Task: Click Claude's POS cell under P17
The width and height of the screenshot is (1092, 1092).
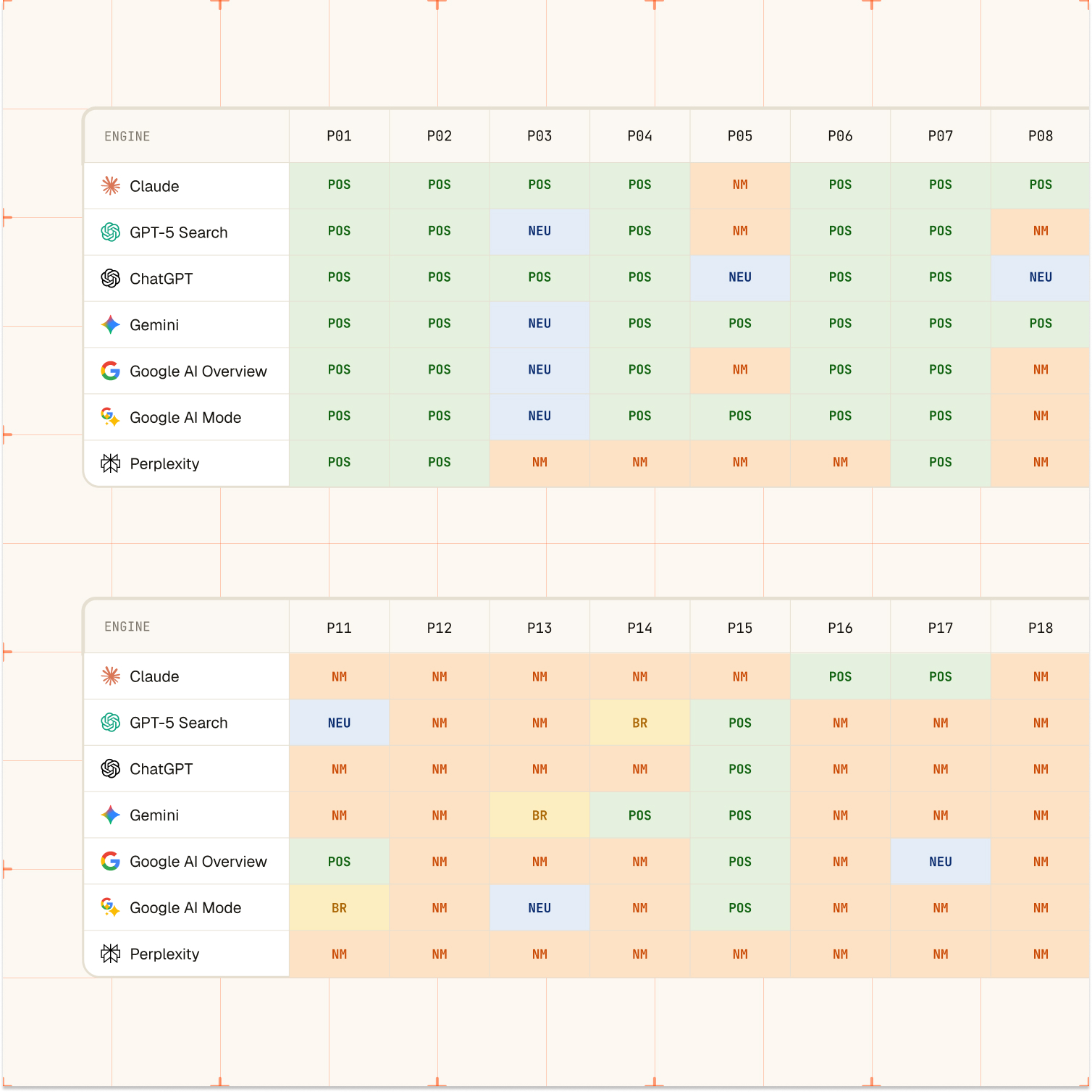Action: pyautogui.click(x=941, y=676)
